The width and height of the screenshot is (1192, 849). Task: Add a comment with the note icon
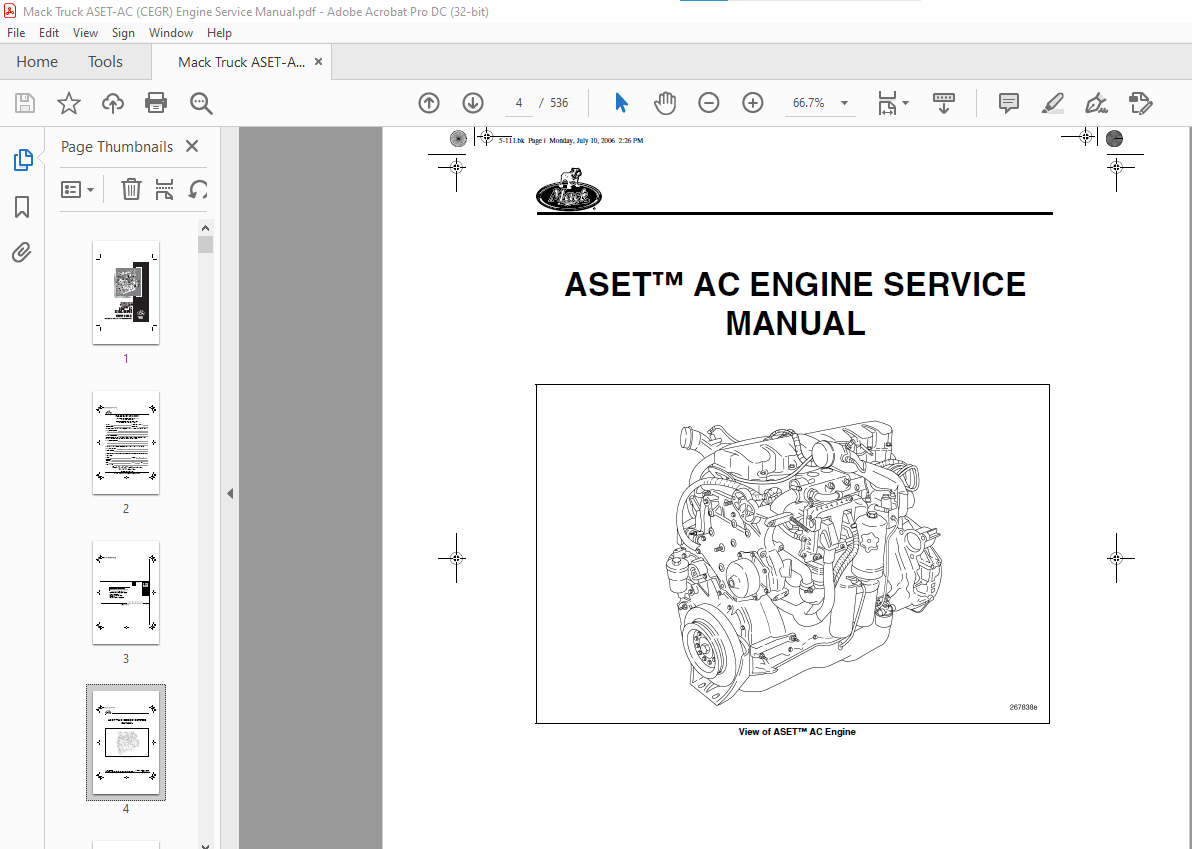point(1009,103)
